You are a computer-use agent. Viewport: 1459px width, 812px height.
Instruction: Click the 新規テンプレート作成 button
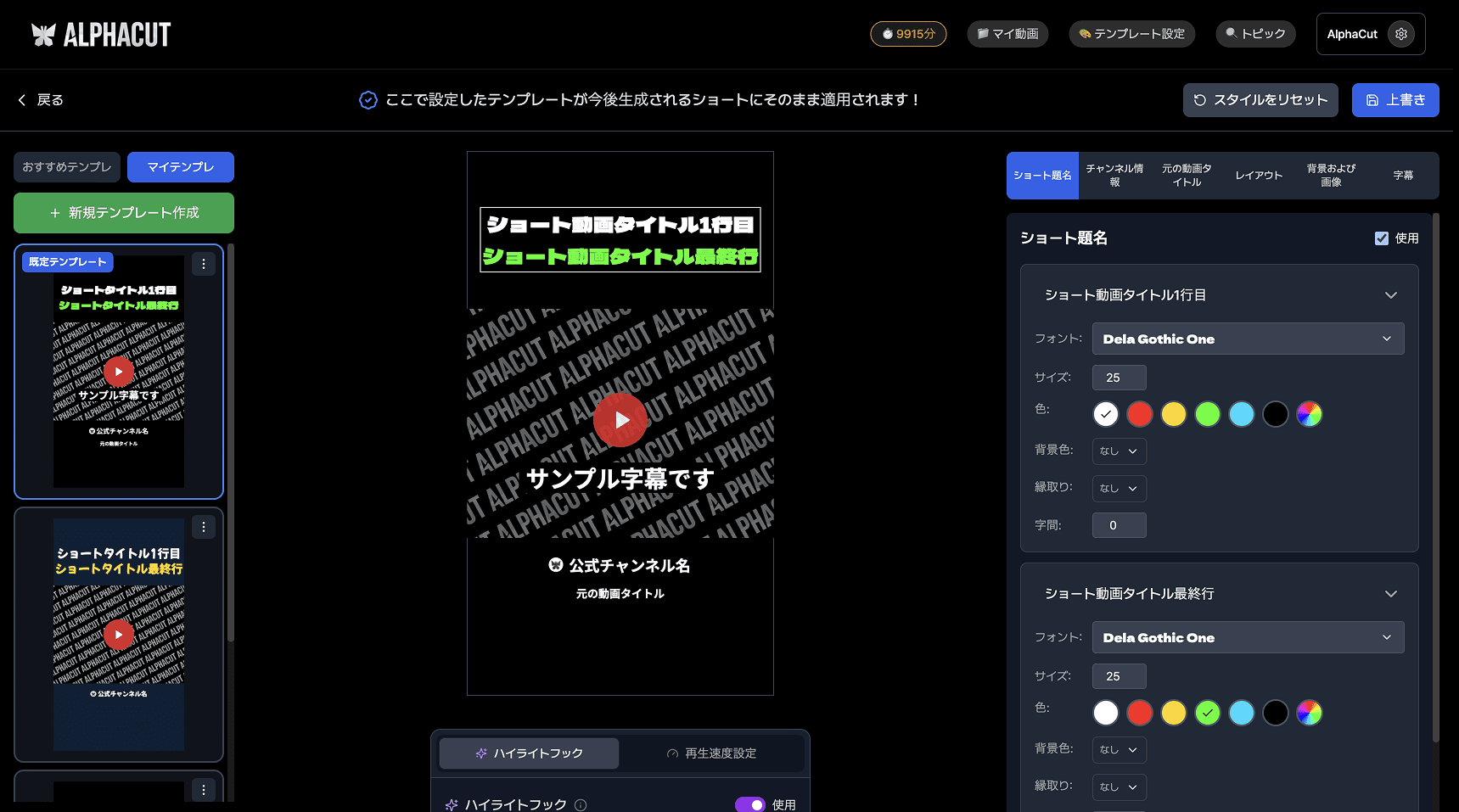coord(123,213)
